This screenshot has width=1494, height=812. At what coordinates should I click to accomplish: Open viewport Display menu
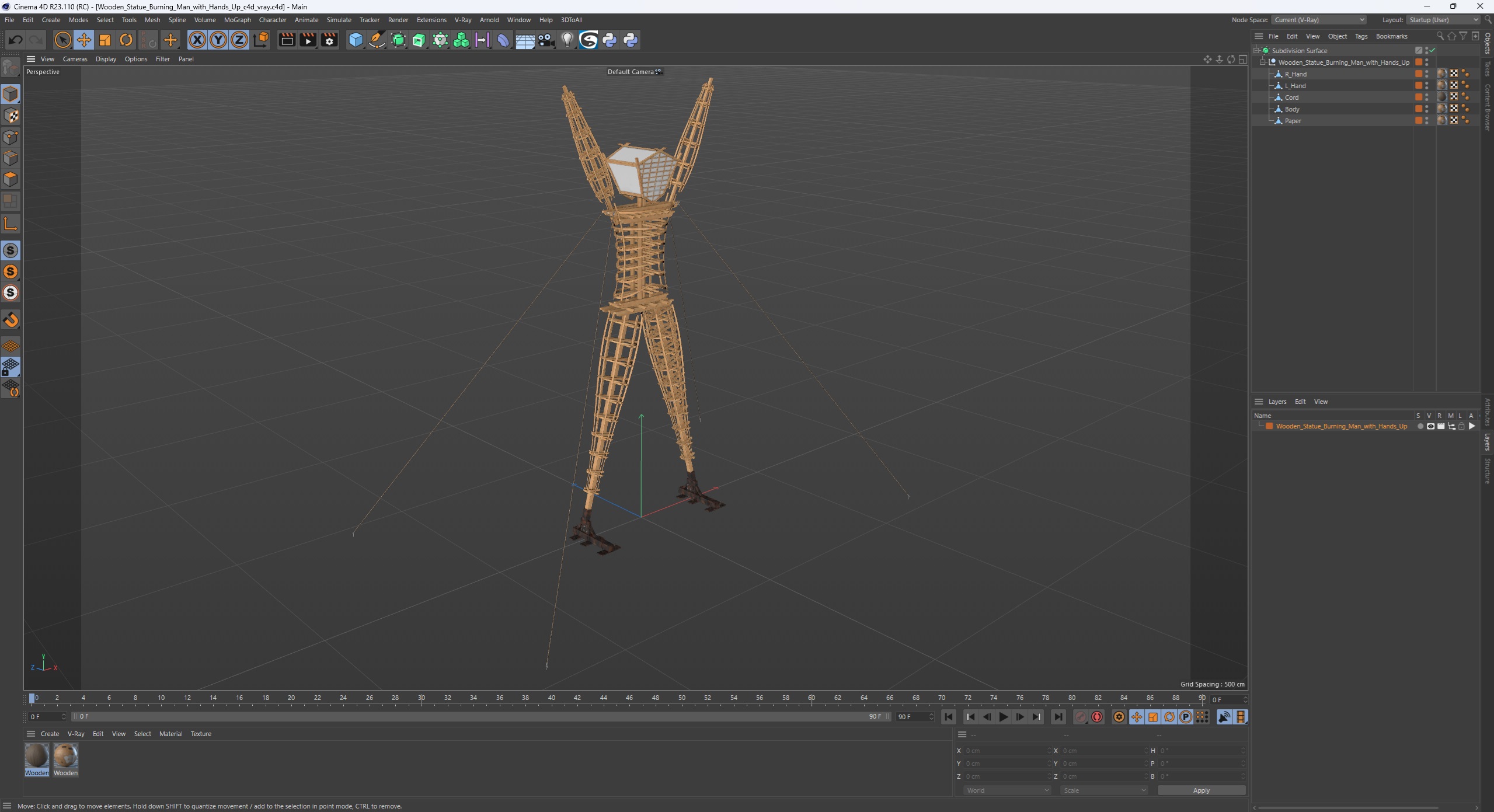(106, 59)
